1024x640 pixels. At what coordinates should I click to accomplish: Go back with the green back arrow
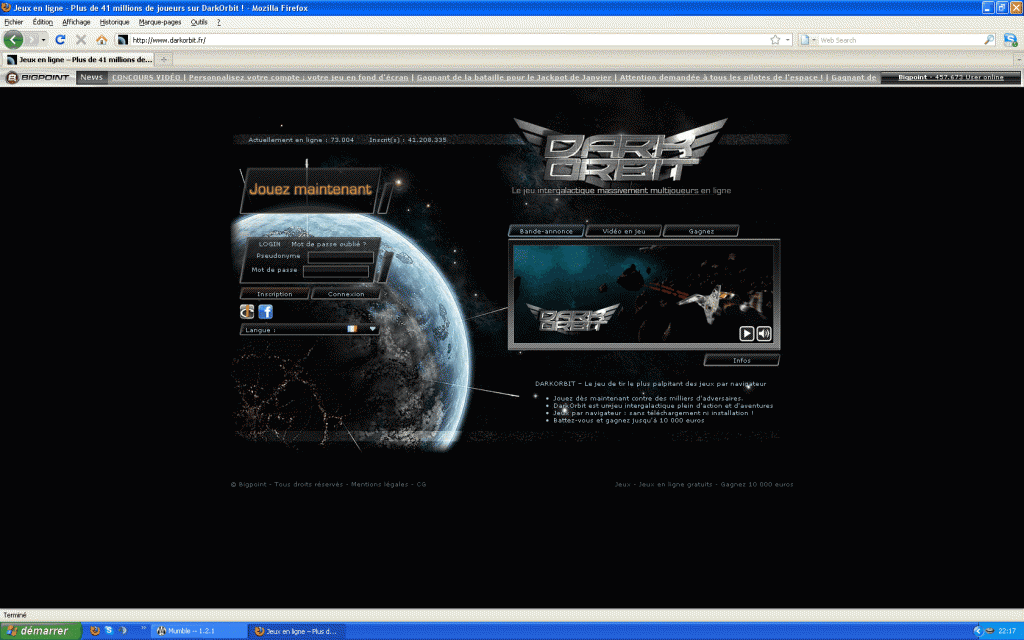pos(13,40)
